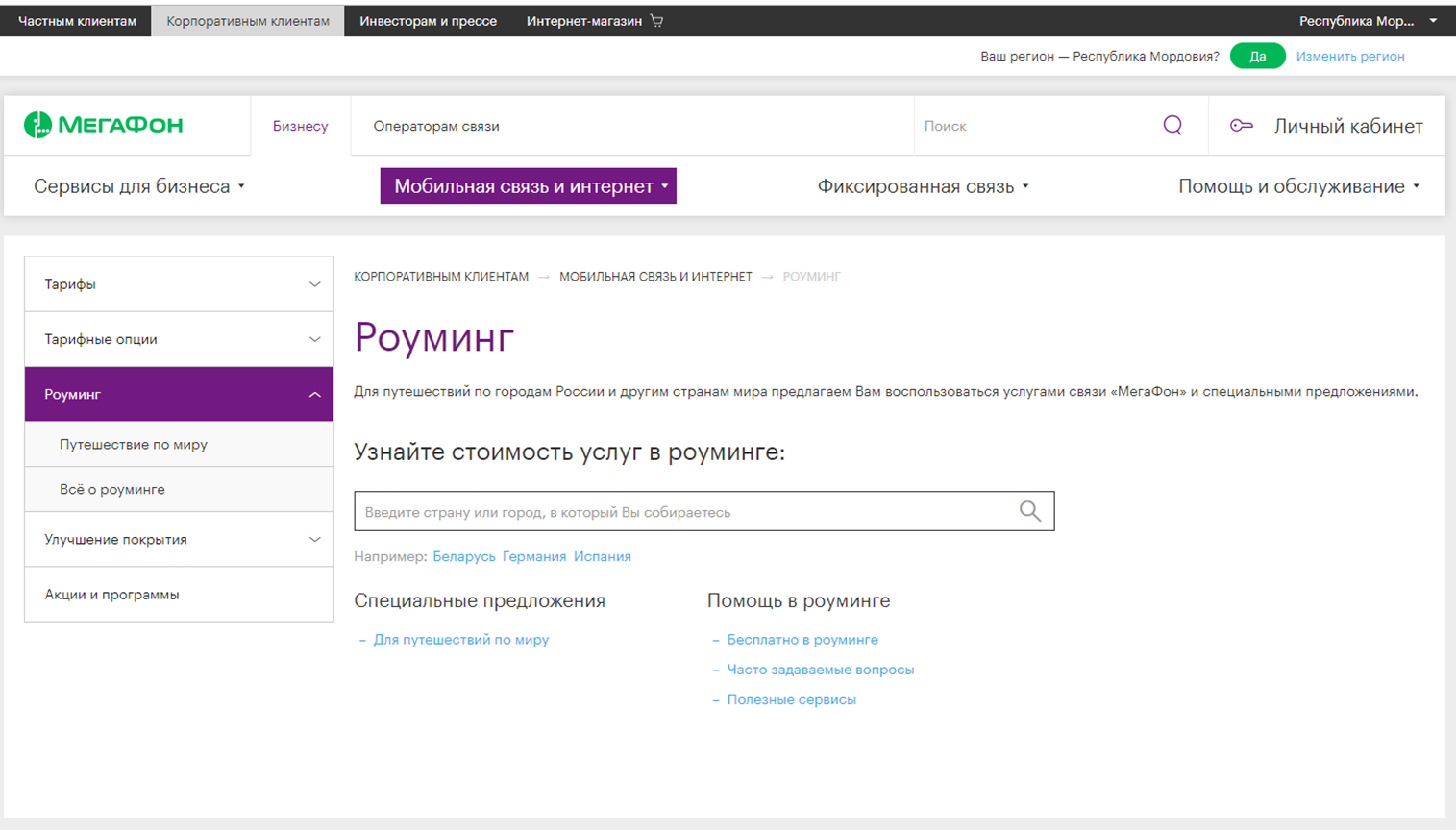Viewport: 1456px width, 830px height.
Task: Open the Мобильная связь и интернет menu
Action: (x=529, y=186)
